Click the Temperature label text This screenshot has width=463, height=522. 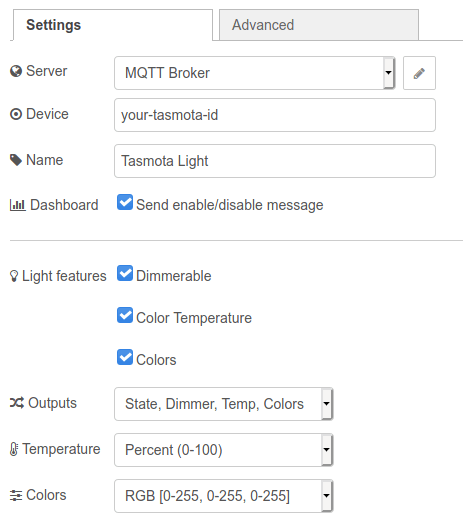coord(61,449)
